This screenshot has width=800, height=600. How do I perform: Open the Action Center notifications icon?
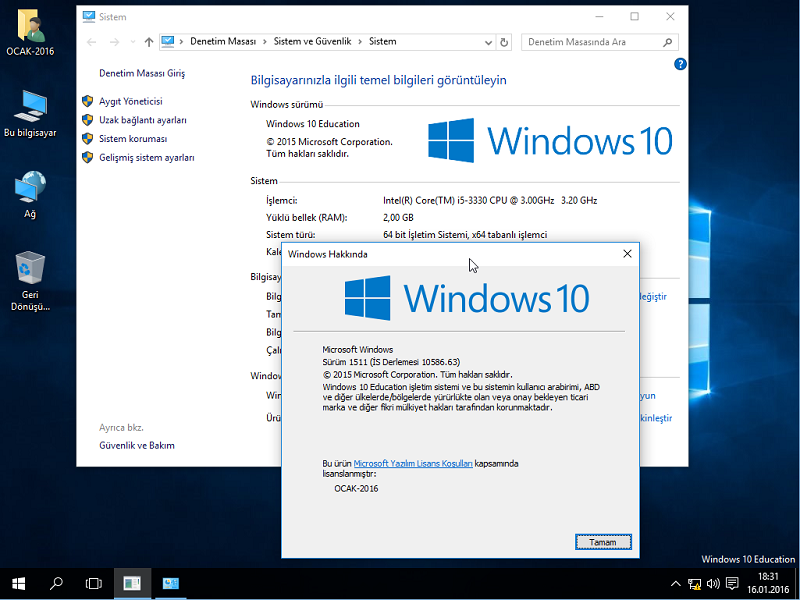tap(732, 584)
